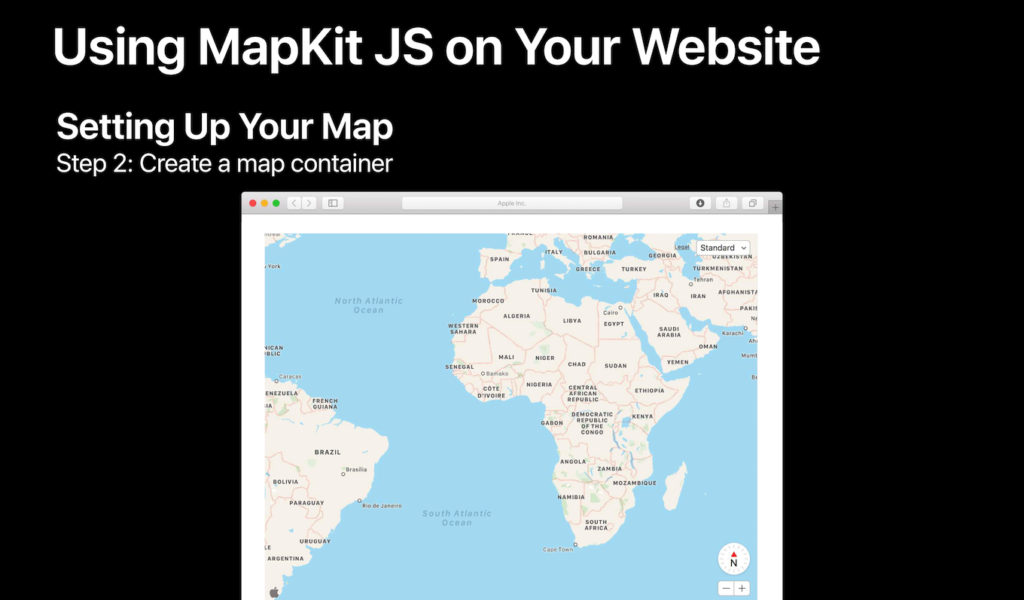
Task: Zoom out the map with minus
Action: point(726,588)
